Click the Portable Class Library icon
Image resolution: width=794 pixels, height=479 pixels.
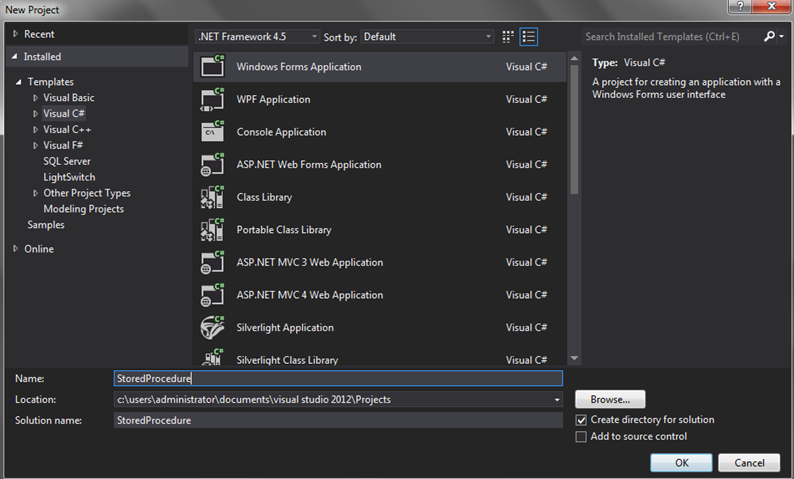[212, 230]
